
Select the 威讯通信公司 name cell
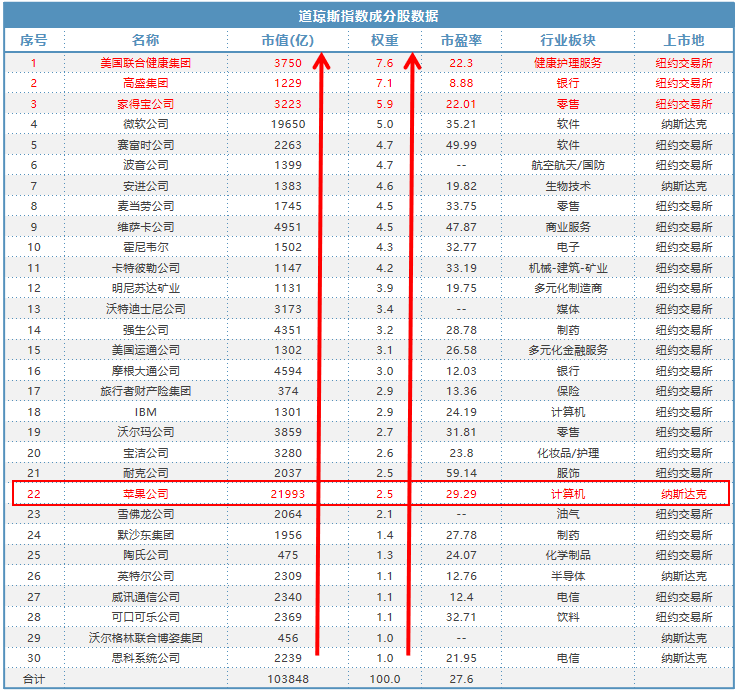(x=145, y=597)
